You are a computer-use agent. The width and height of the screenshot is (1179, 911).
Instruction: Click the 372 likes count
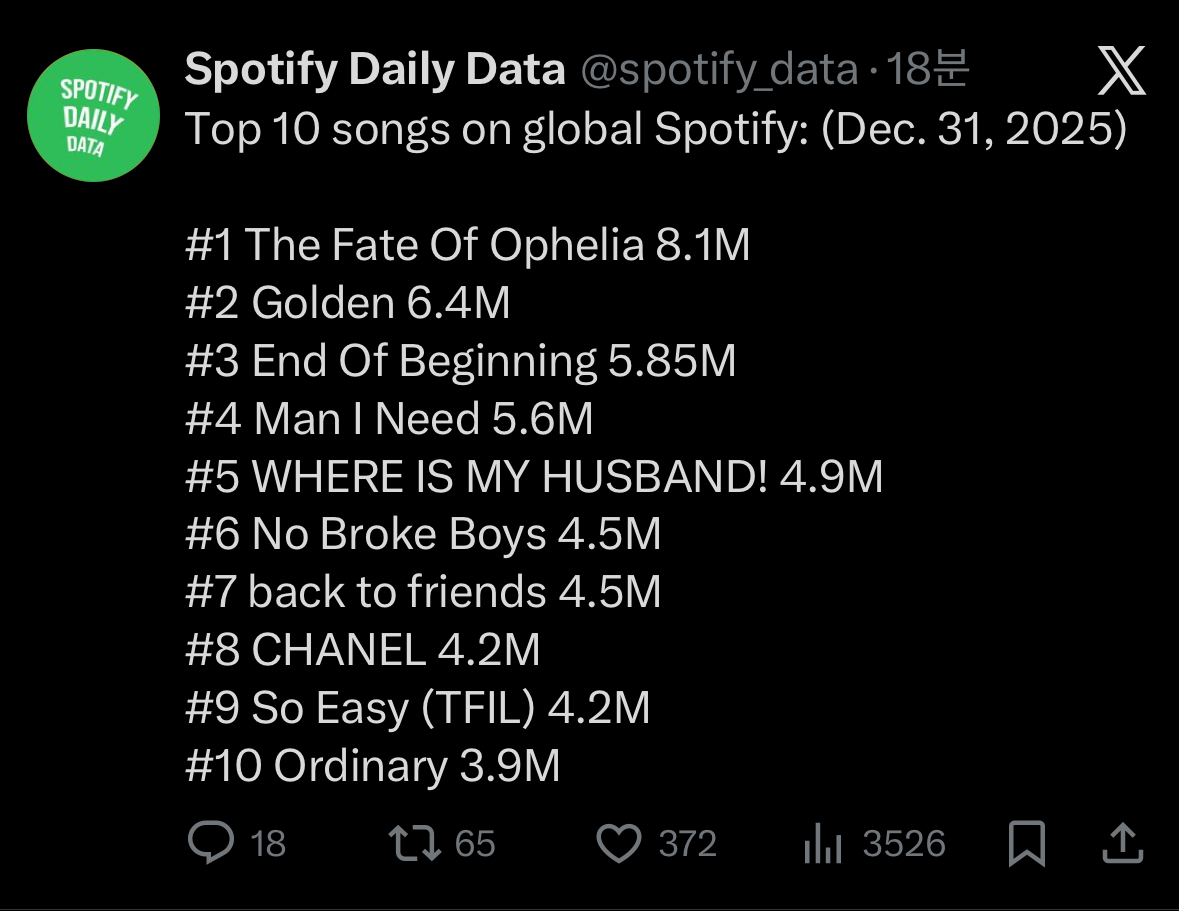pos(688,845)
